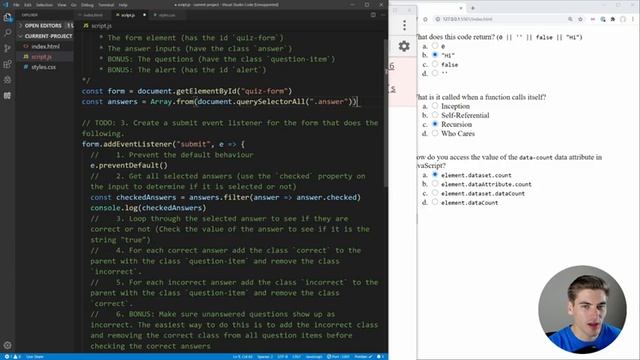Open the Terminal menu
The width and height of the screenshot is (640, 360).
click(106, 5)
